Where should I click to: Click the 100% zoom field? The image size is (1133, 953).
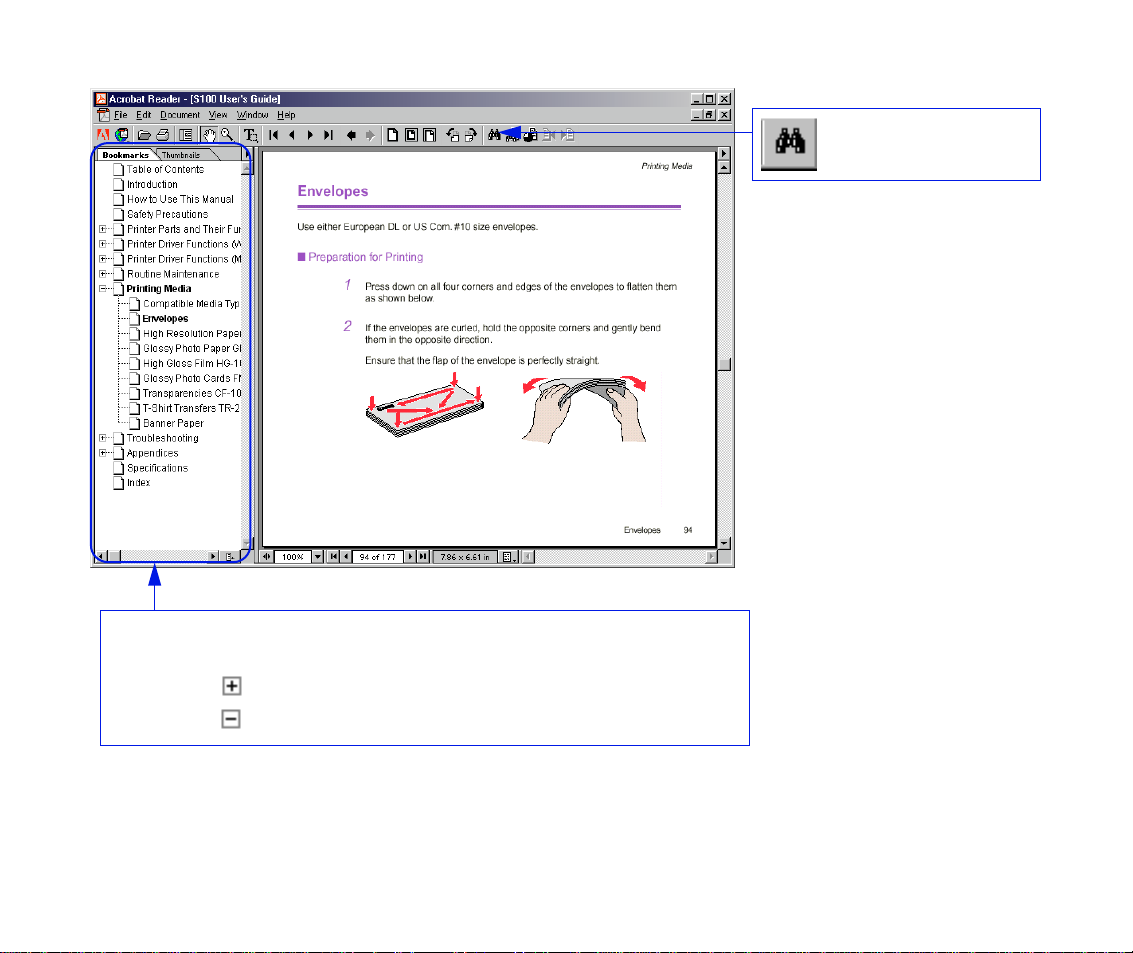(293, 557)
